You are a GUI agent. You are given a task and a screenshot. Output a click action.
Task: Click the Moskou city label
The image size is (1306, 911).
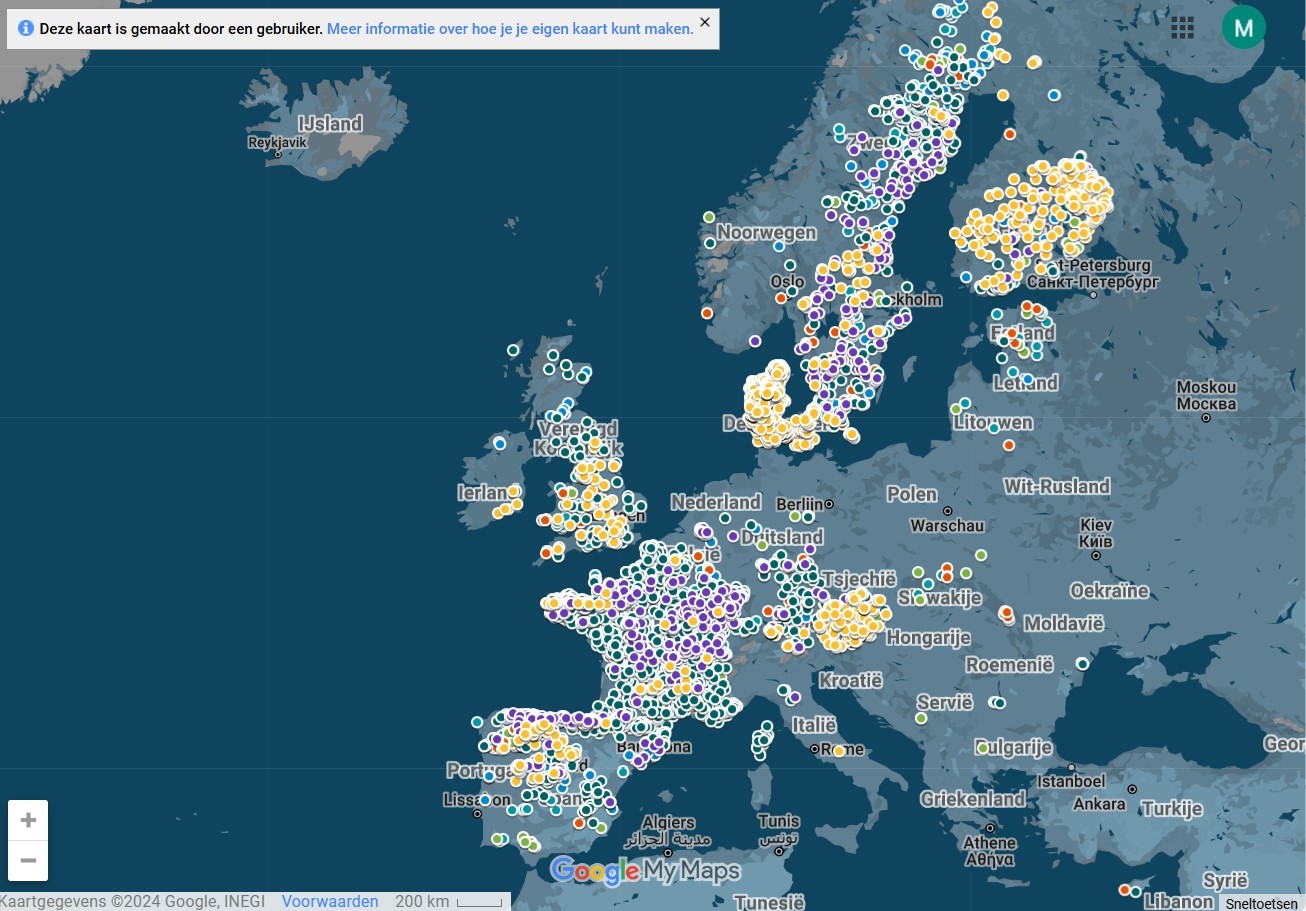(x=1207, y=395)
